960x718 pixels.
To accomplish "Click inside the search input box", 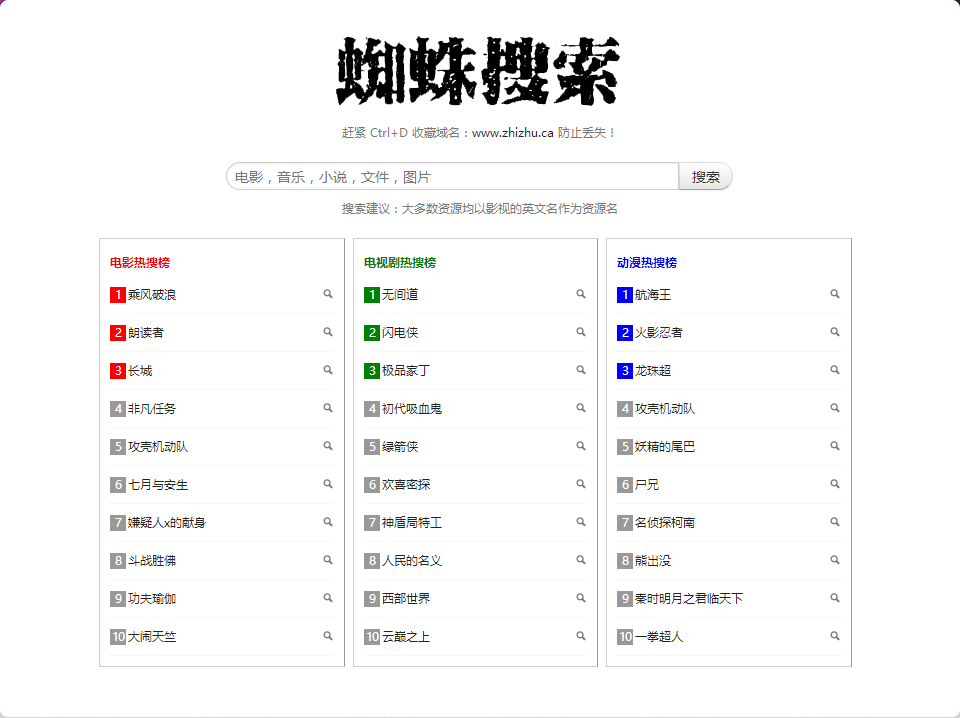I will pyautogui.click(x=450, y=175).
